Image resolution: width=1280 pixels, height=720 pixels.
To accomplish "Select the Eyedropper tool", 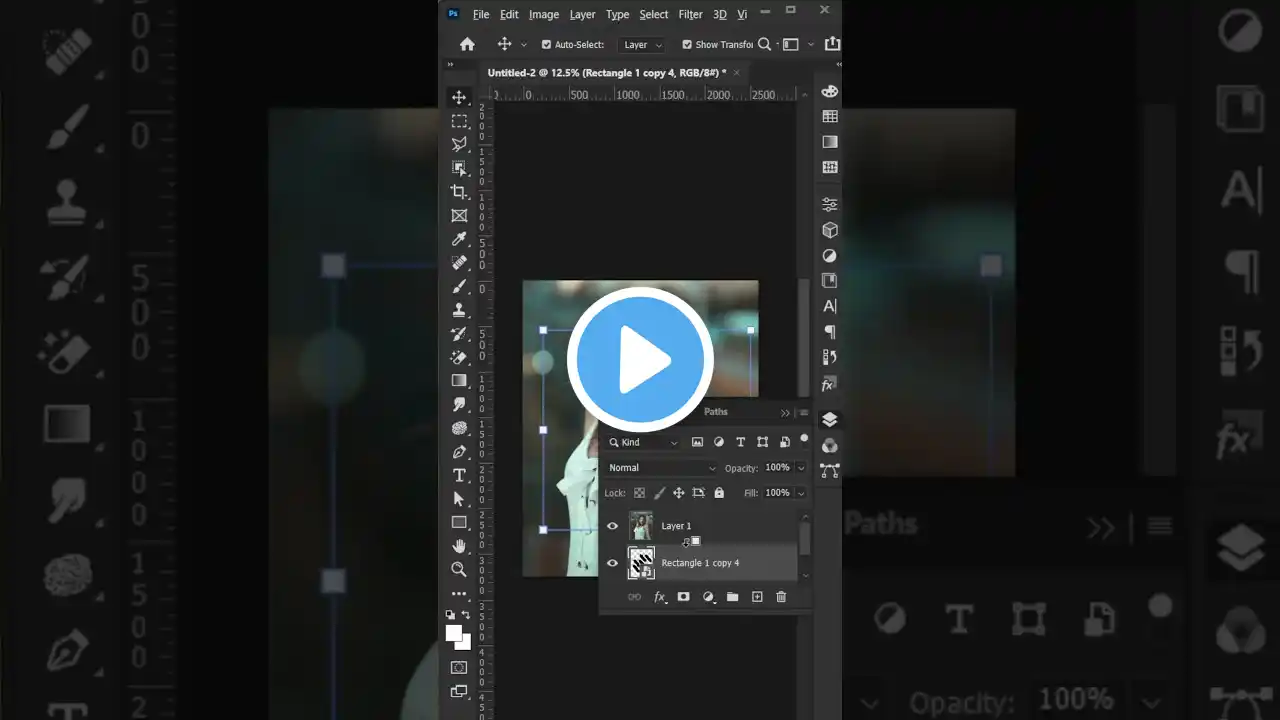I will click(459, 239).
